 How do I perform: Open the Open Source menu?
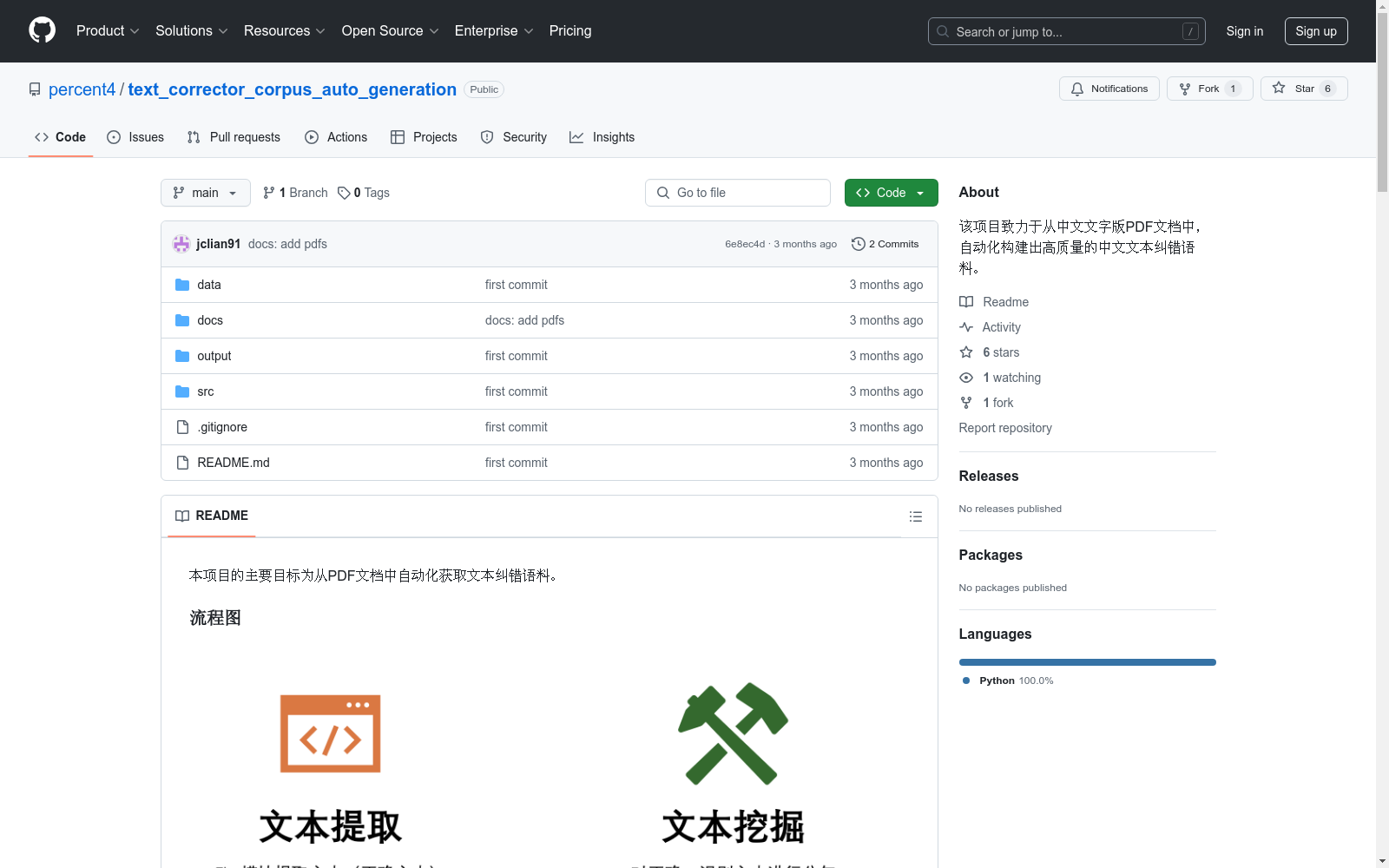tap(390, 30)
